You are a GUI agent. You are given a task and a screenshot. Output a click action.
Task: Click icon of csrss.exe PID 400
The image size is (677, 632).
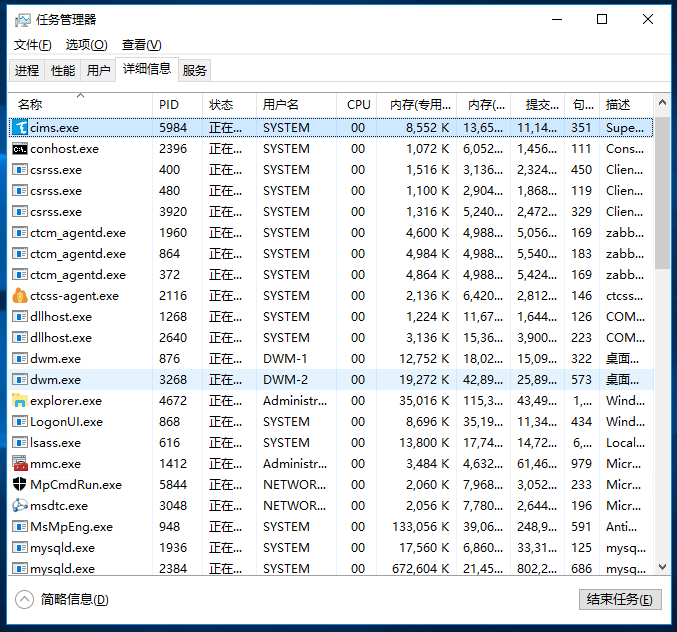tap(20, 170)
